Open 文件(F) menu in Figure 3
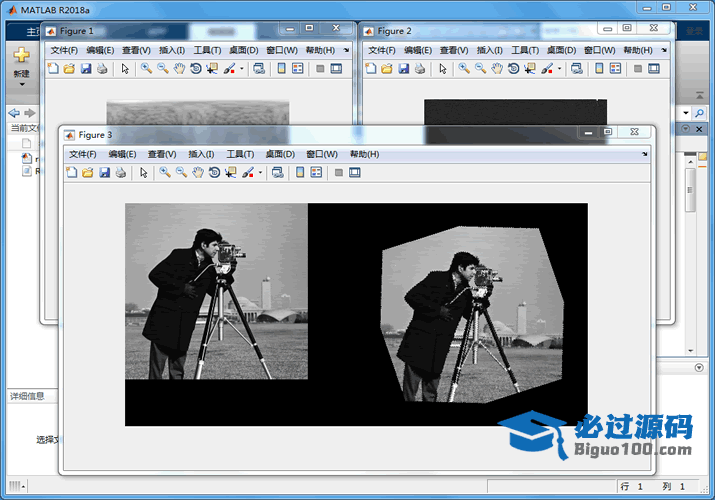The height and width of the screenshot is (500, 715). (x=83, y=154)
